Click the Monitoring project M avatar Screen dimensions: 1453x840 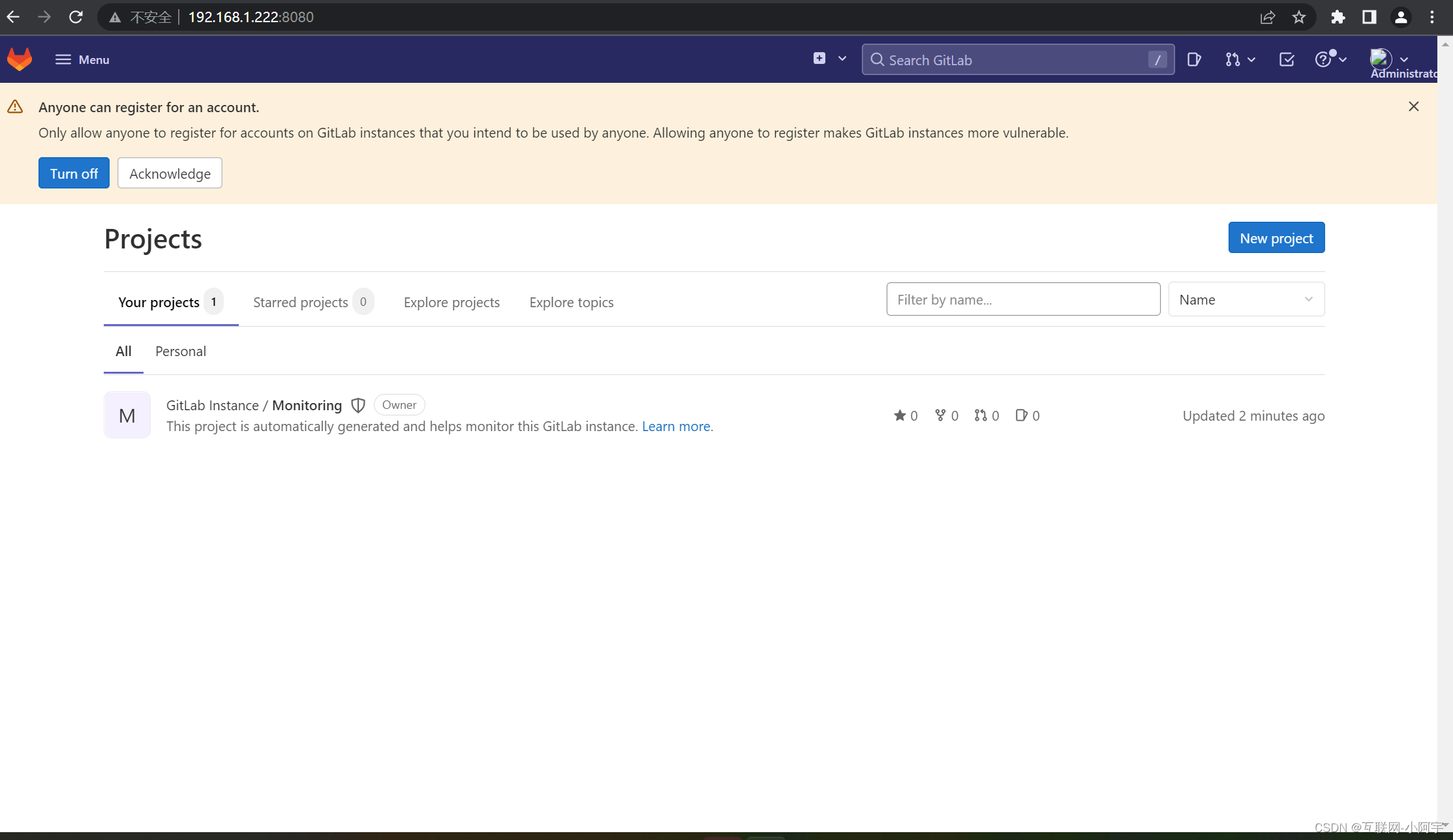127,415
